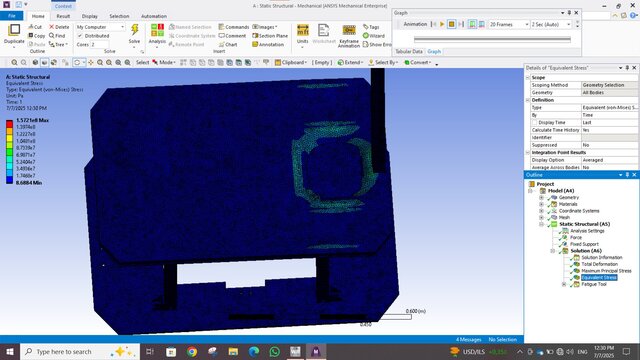The height and width of the screenshot is (360, 640).
Task: Switch to the Selection ribbon tab
Action: click(119, 16)
